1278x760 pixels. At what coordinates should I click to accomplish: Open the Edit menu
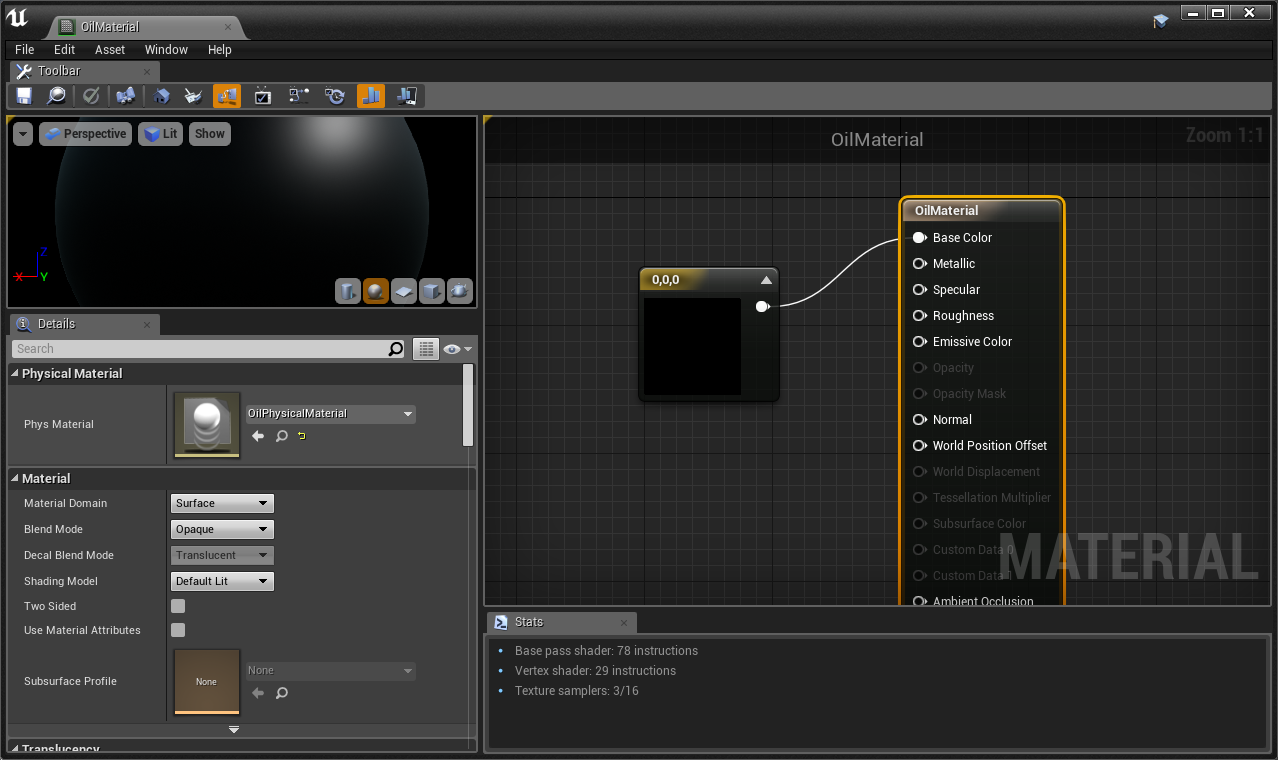click(x=65, y=49)
